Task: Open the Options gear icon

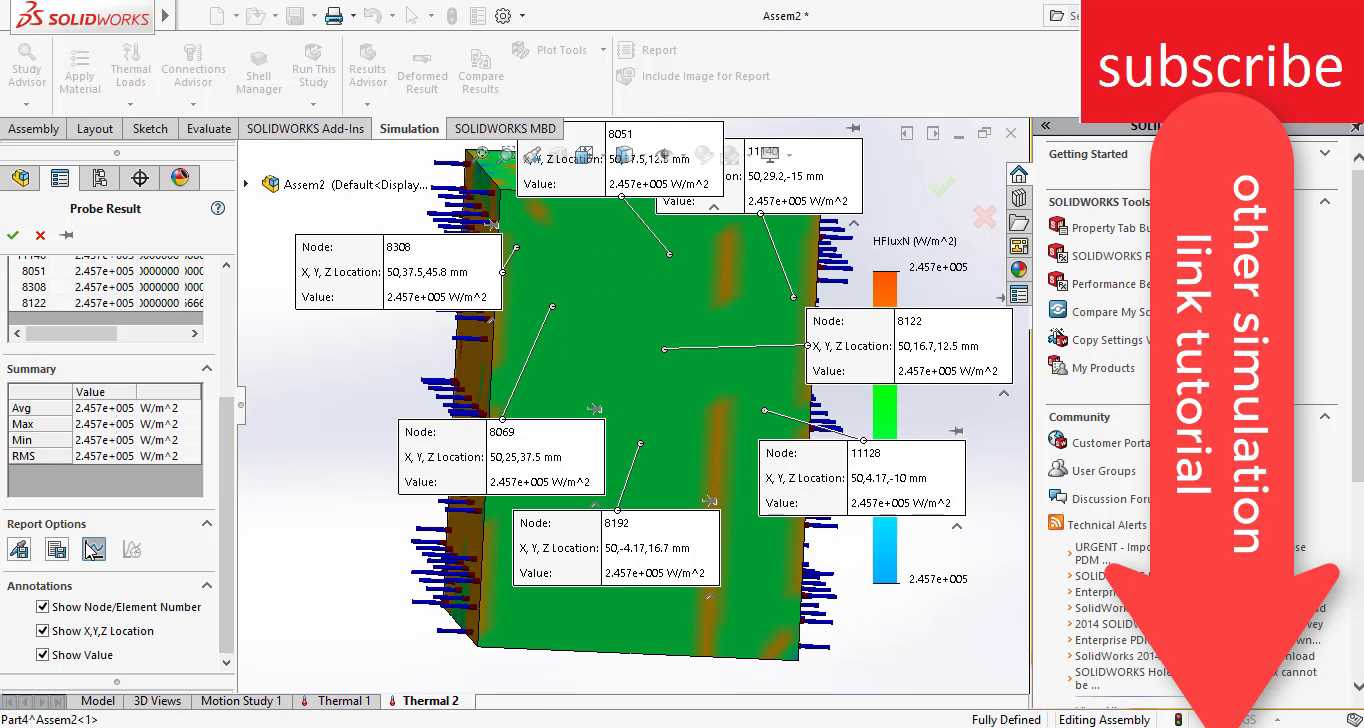Action: (503, 16)
